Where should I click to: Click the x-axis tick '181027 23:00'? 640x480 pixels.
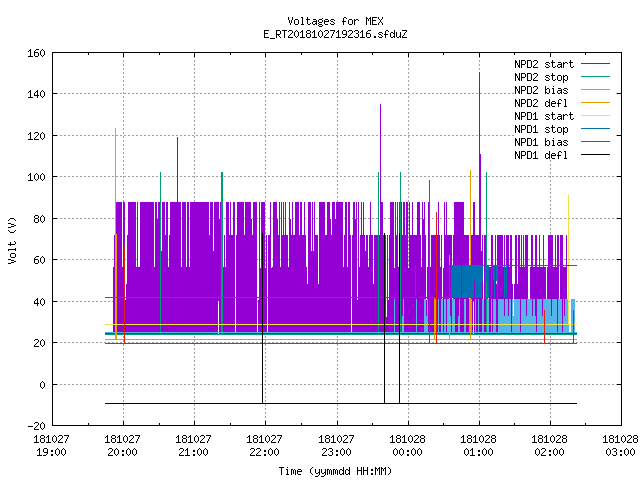[x=336, y=446]
